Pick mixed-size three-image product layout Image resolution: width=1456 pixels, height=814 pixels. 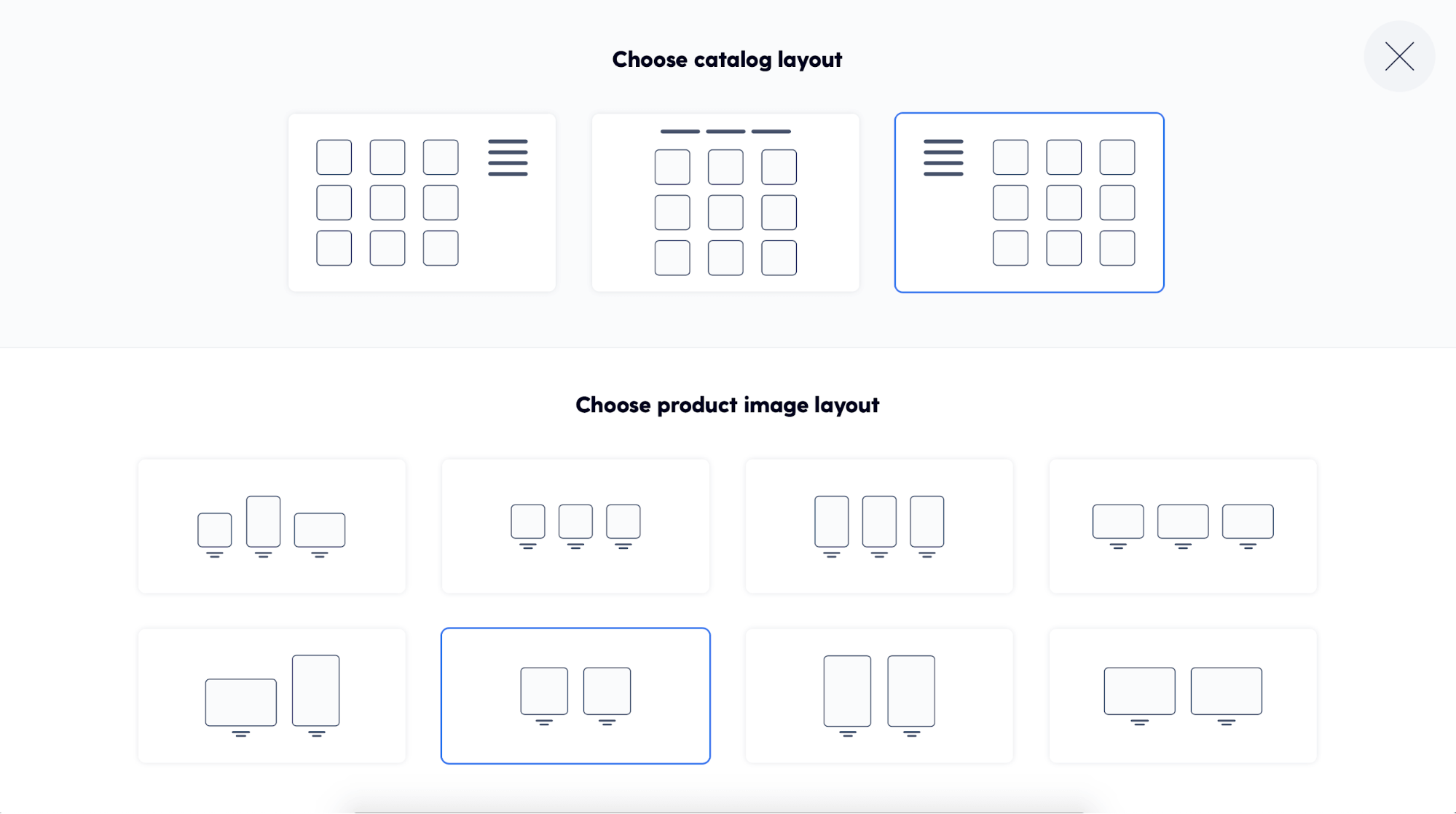[272, 526]
